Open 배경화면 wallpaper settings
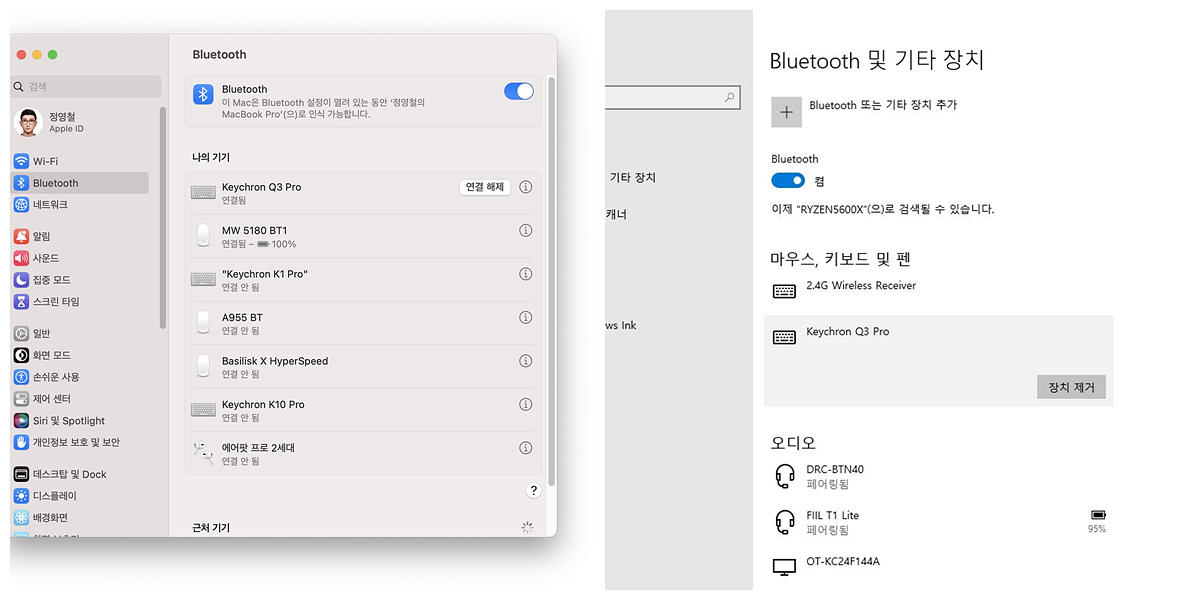Viewport: 1200px width, 600px height. pyautogui.click(x=80, y=518)
